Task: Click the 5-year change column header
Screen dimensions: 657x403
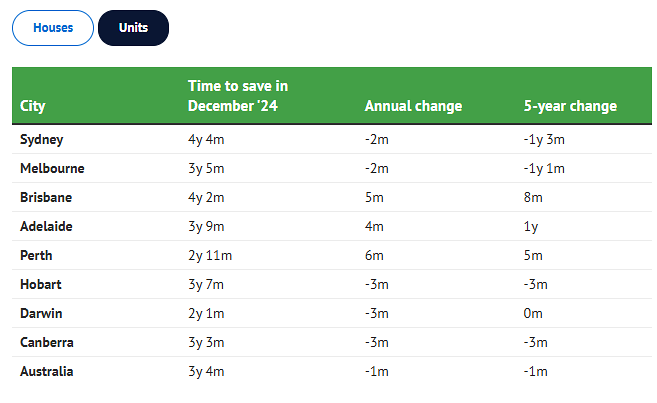Action: [570, 106]
